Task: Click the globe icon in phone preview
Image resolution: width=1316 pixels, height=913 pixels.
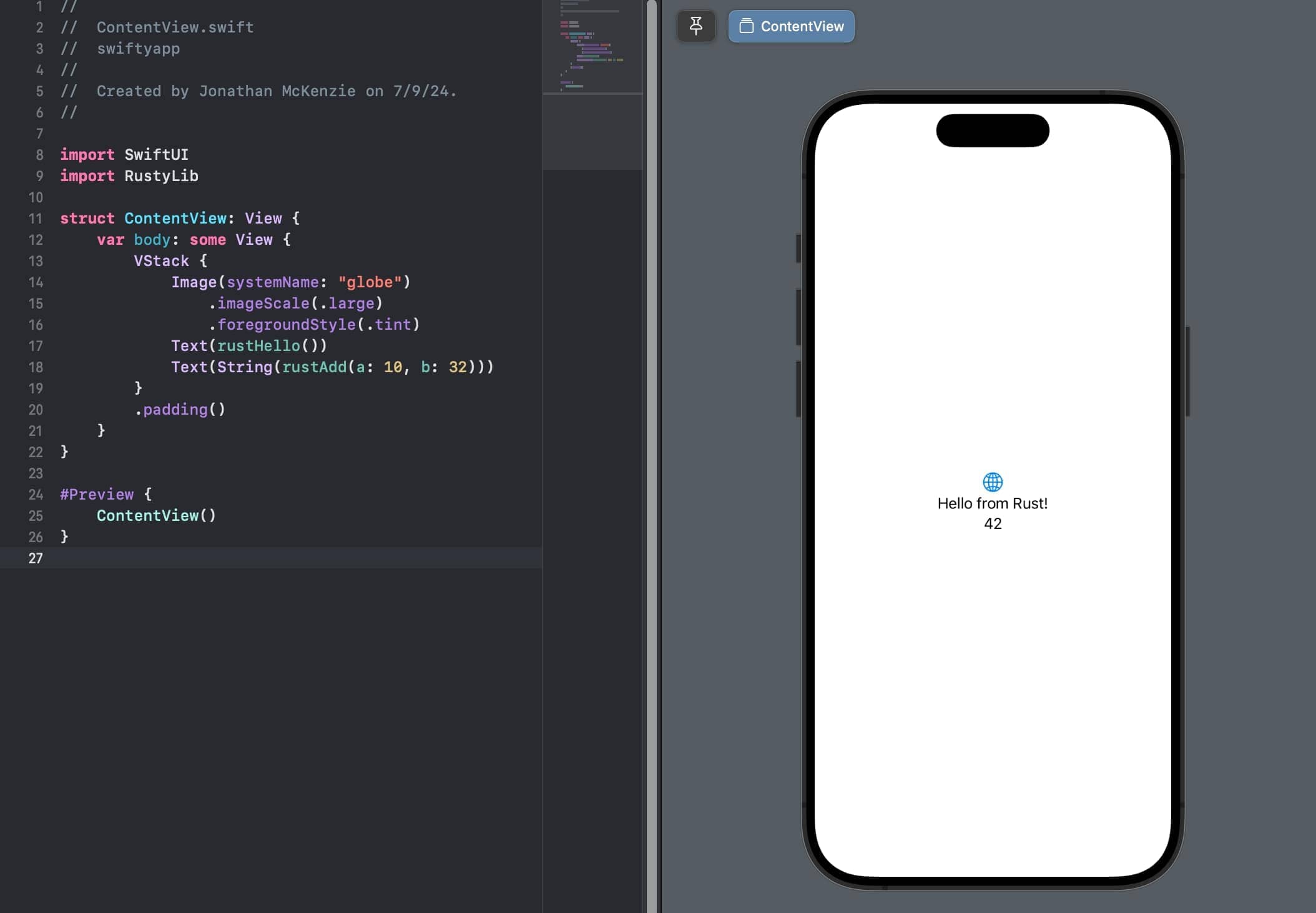Action: [993, 481]
